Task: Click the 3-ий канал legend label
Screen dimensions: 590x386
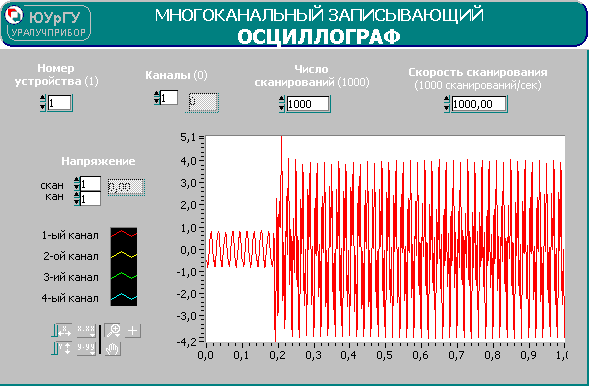Action: (71, 278)
